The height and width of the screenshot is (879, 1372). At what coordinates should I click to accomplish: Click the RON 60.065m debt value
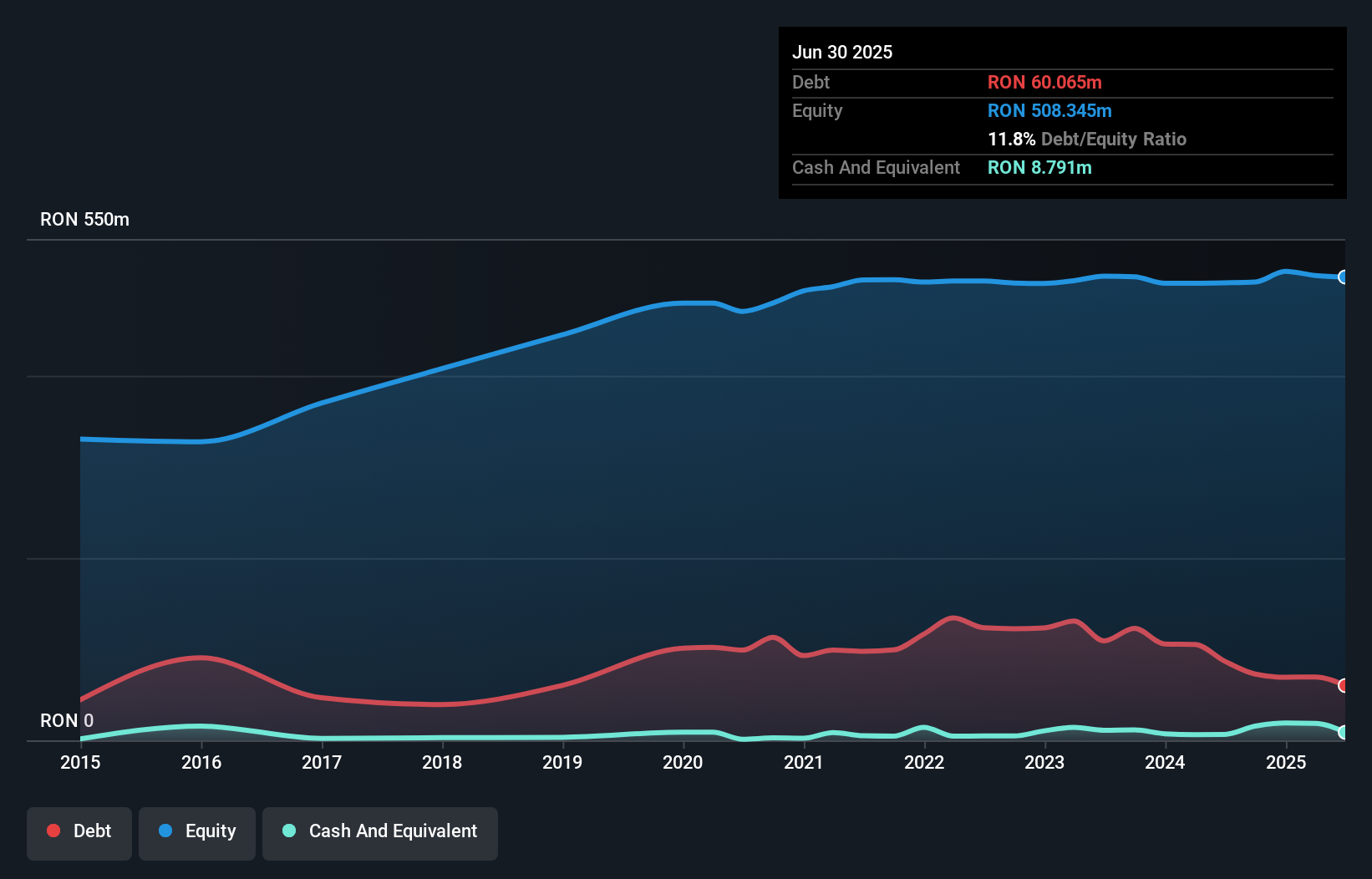(1044, 82)
